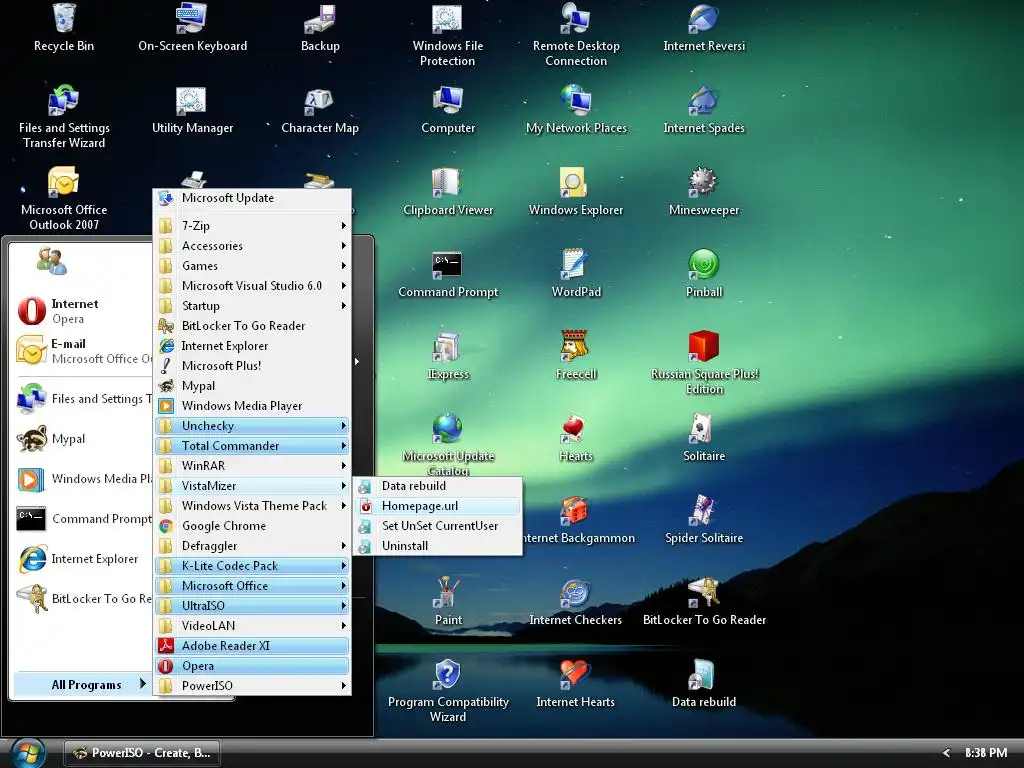
Task: Open the Backup desktop icon
Action: coord(320,26)
